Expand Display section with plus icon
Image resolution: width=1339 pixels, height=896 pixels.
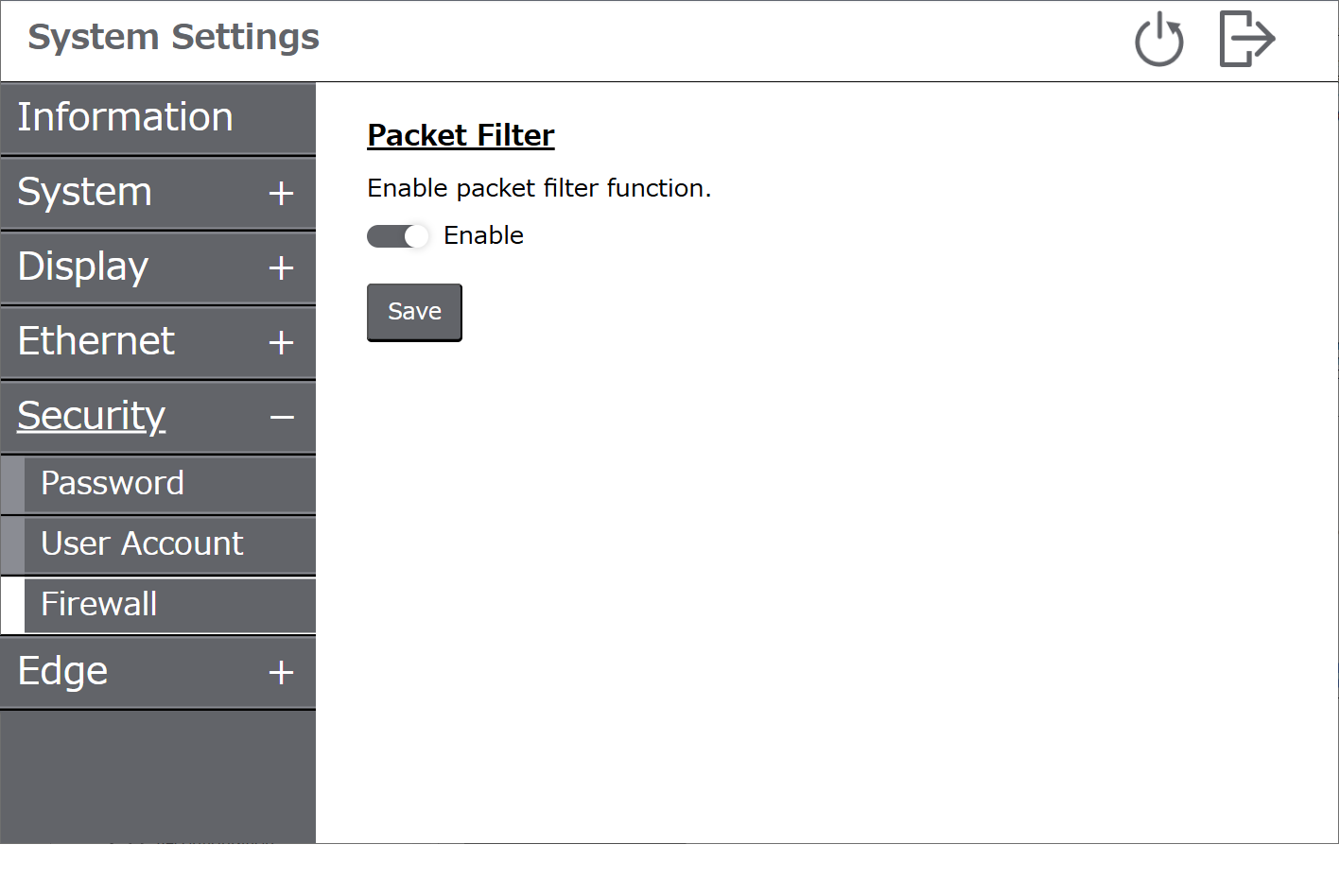click(x=281, y=268)
